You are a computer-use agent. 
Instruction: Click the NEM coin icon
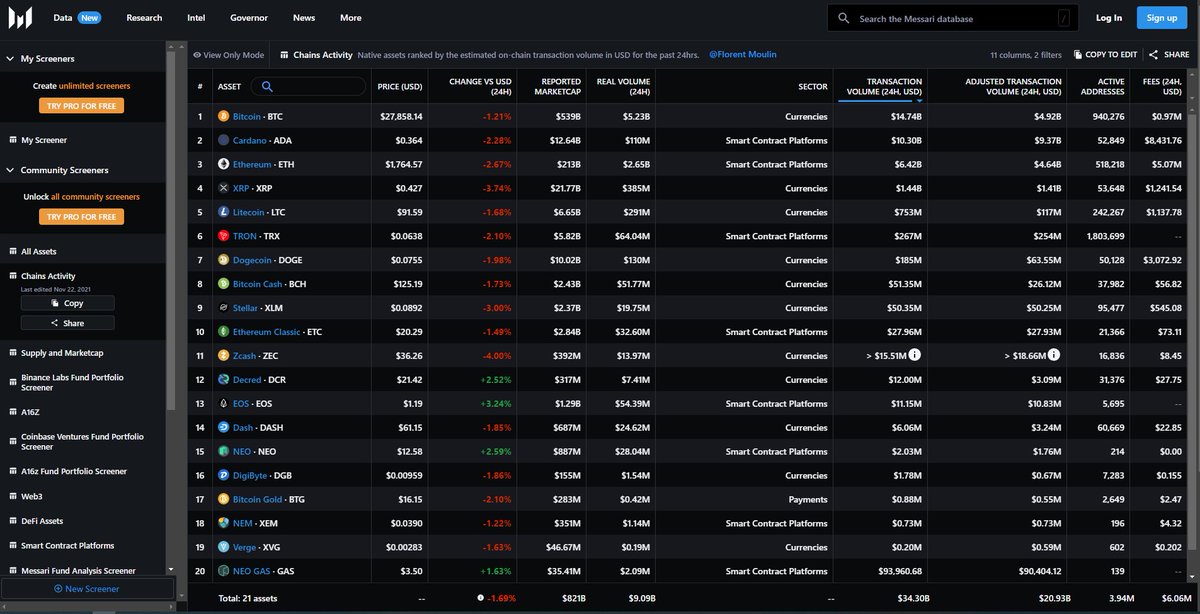point(223,523)
